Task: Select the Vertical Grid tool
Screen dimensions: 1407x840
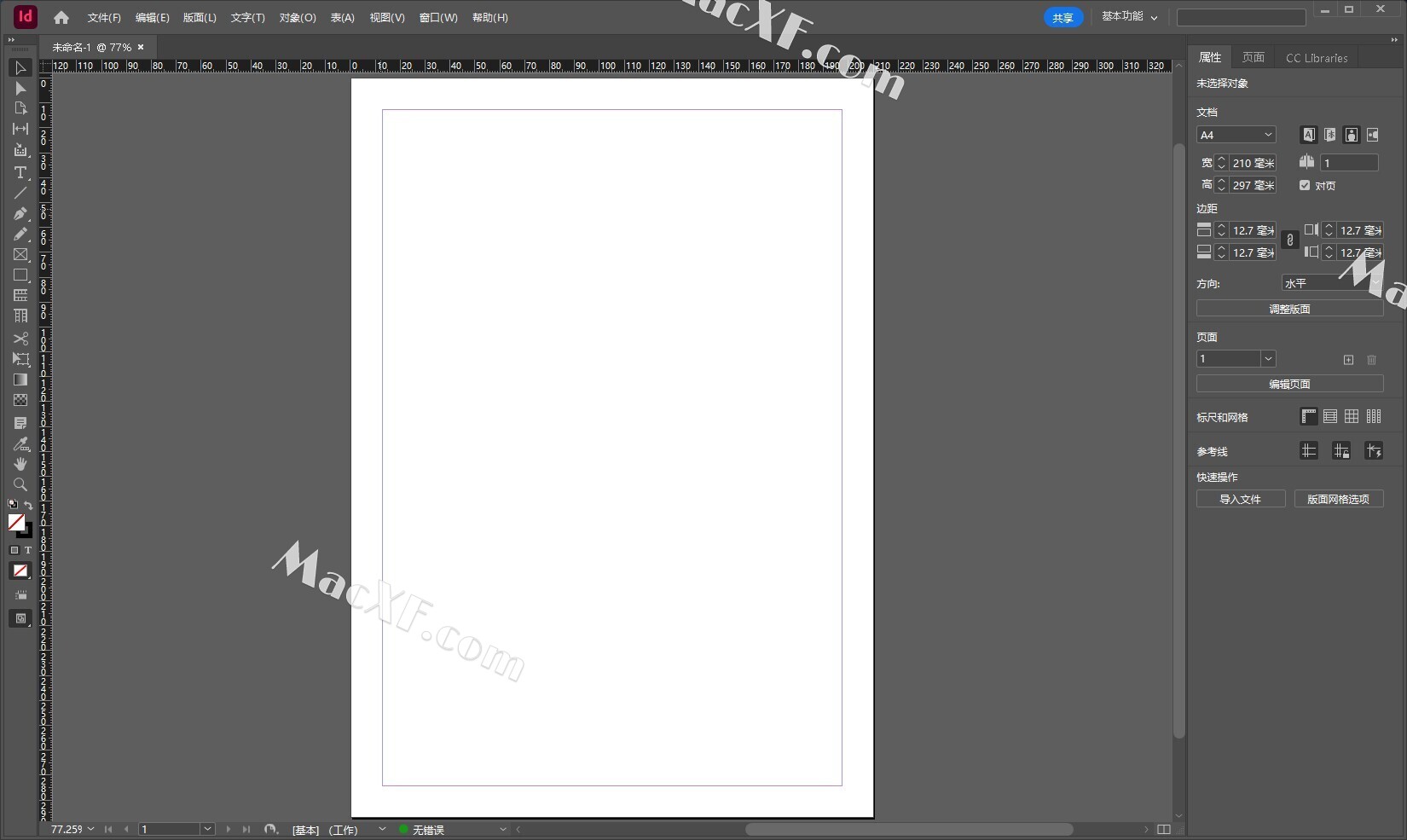Action: [x=20, y=316]
